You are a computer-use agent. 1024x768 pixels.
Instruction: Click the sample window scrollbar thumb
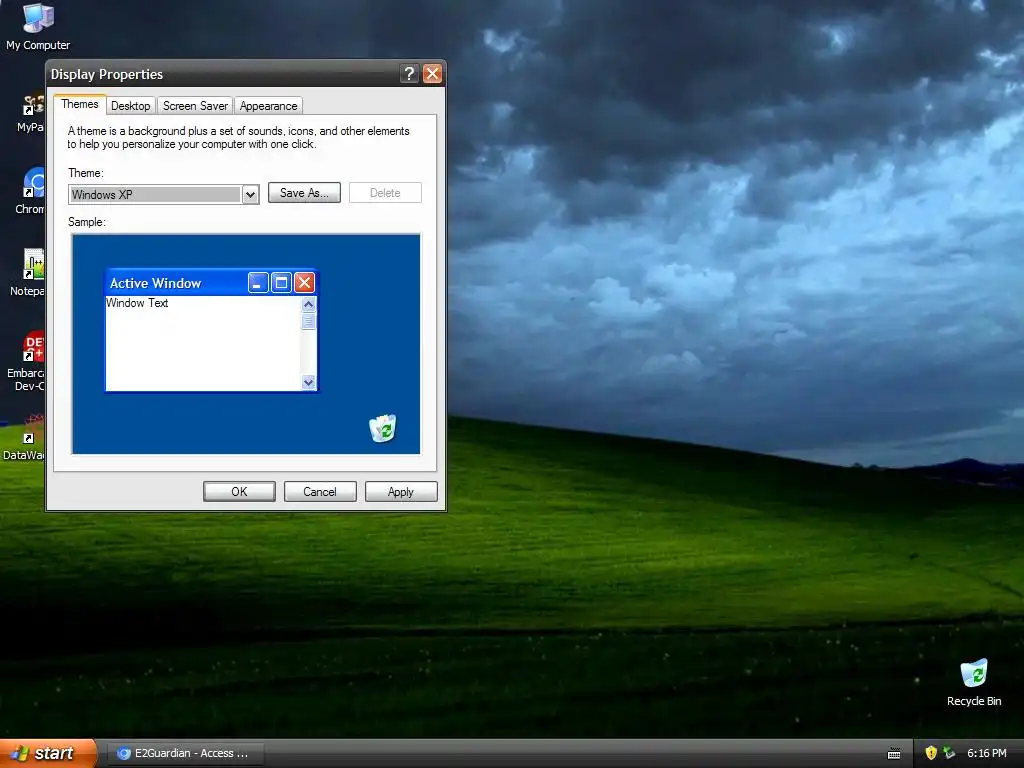(x=309, y=321)
